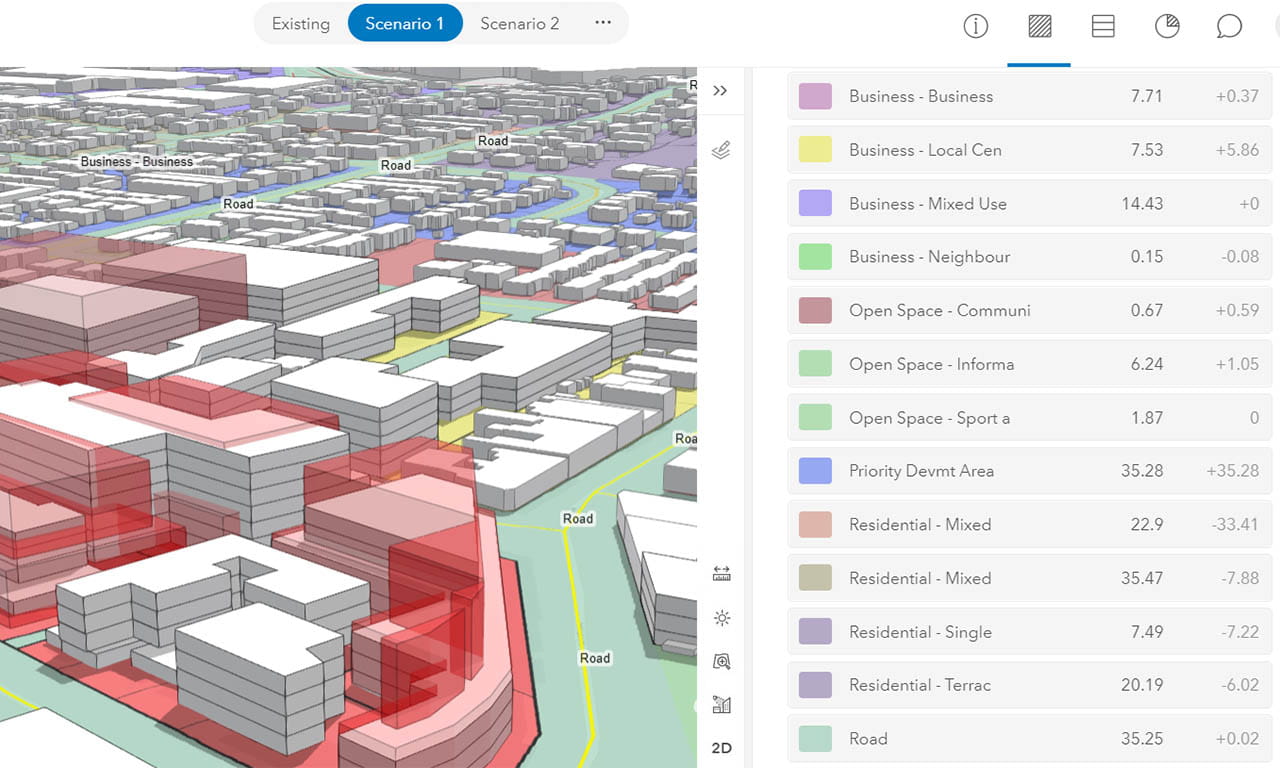The width and height of the screenshot is (1280, 768).
Task: Open the comments speech bubble icon
Action: [1229, 26]
